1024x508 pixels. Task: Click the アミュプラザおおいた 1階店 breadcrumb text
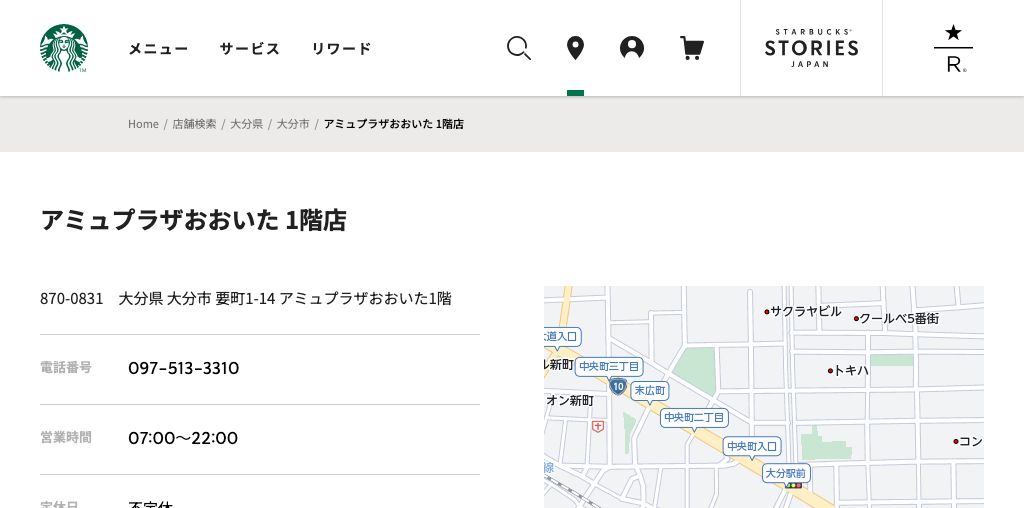[394, 124]
